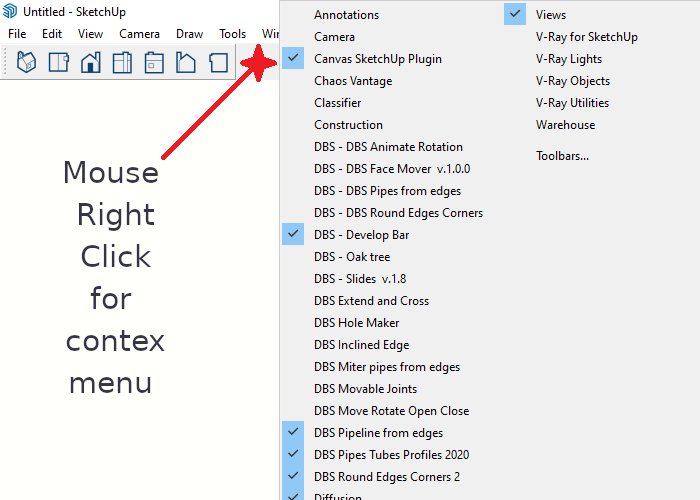Image resolution: width=700 pixels, height=500 pixels.
Task: Show DBS - DBS Pipes from edges
Action: click(x=388, y=191)
